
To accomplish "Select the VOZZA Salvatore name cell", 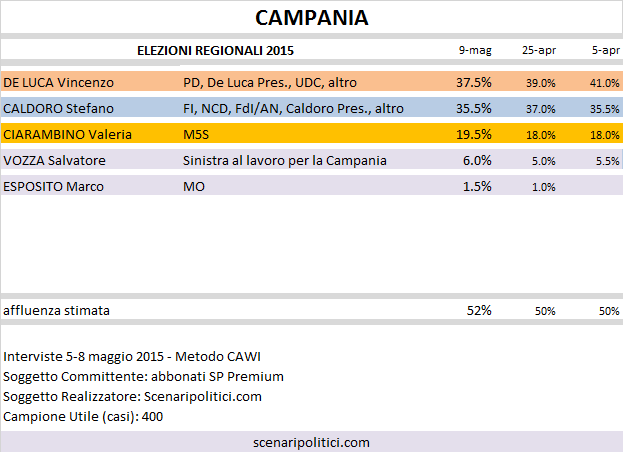I will [x=54, y=160].
